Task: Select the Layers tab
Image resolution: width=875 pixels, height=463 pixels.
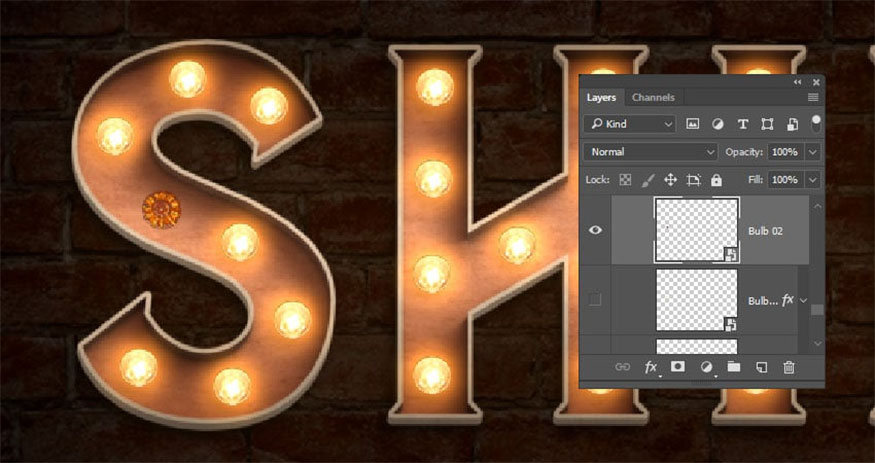Action: pos(601,98)
